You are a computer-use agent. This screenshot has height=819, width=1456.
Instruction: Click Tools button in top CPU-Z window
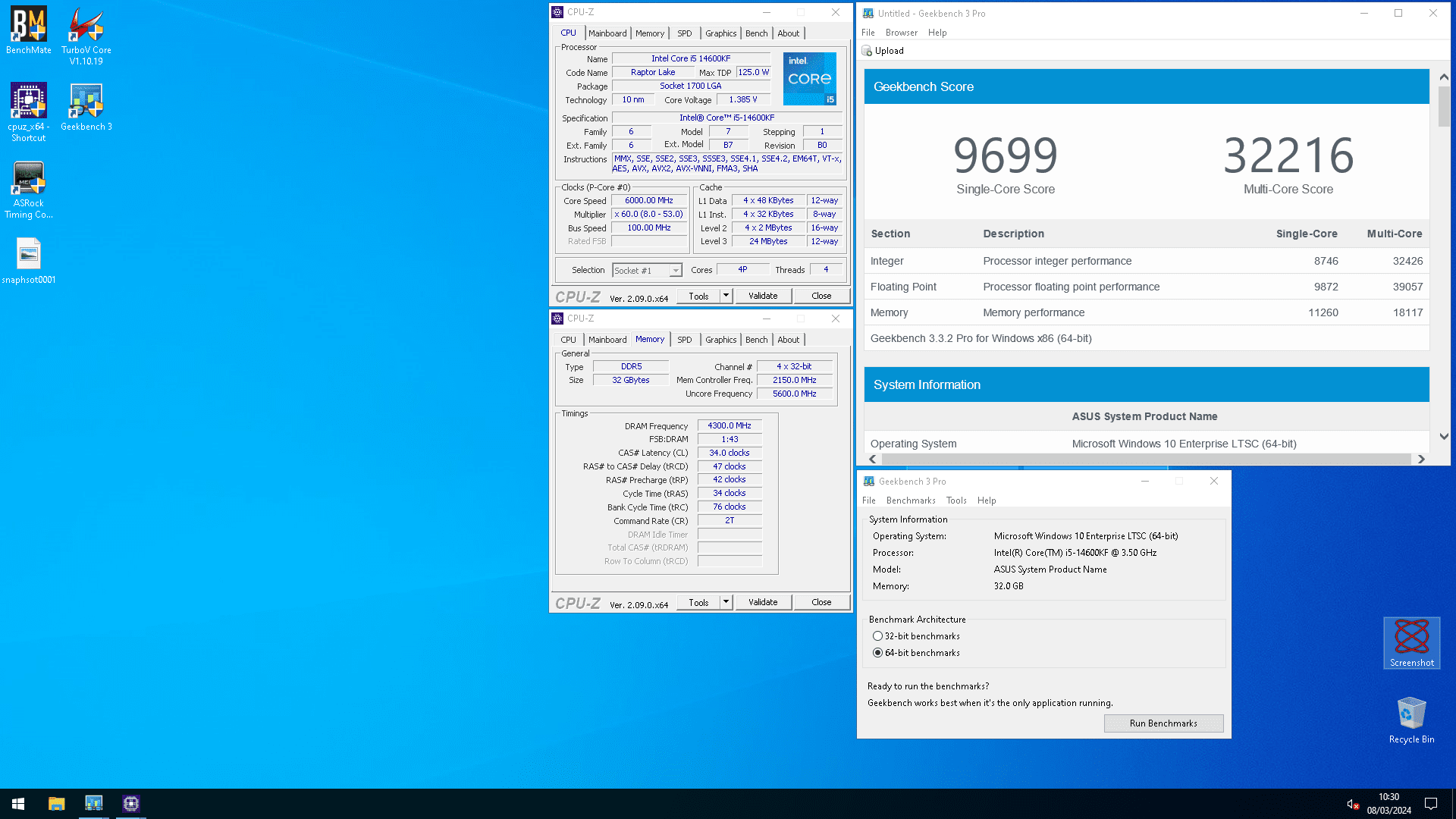pyautogui.click(x=698, y=296)
